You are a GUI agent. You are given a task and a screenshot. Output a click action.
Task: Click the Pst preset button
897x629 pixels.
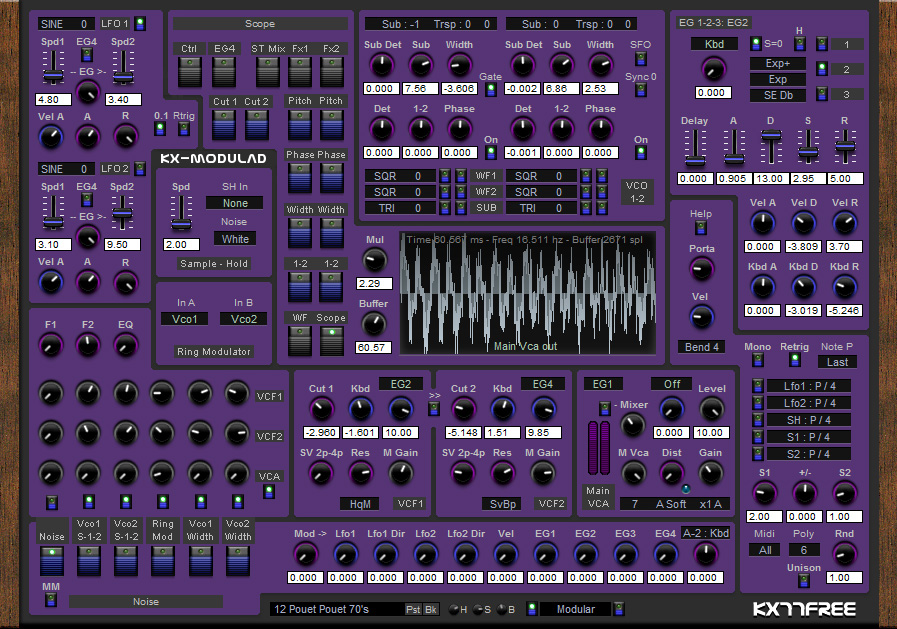pyautogui.click(x=413, y=610)
